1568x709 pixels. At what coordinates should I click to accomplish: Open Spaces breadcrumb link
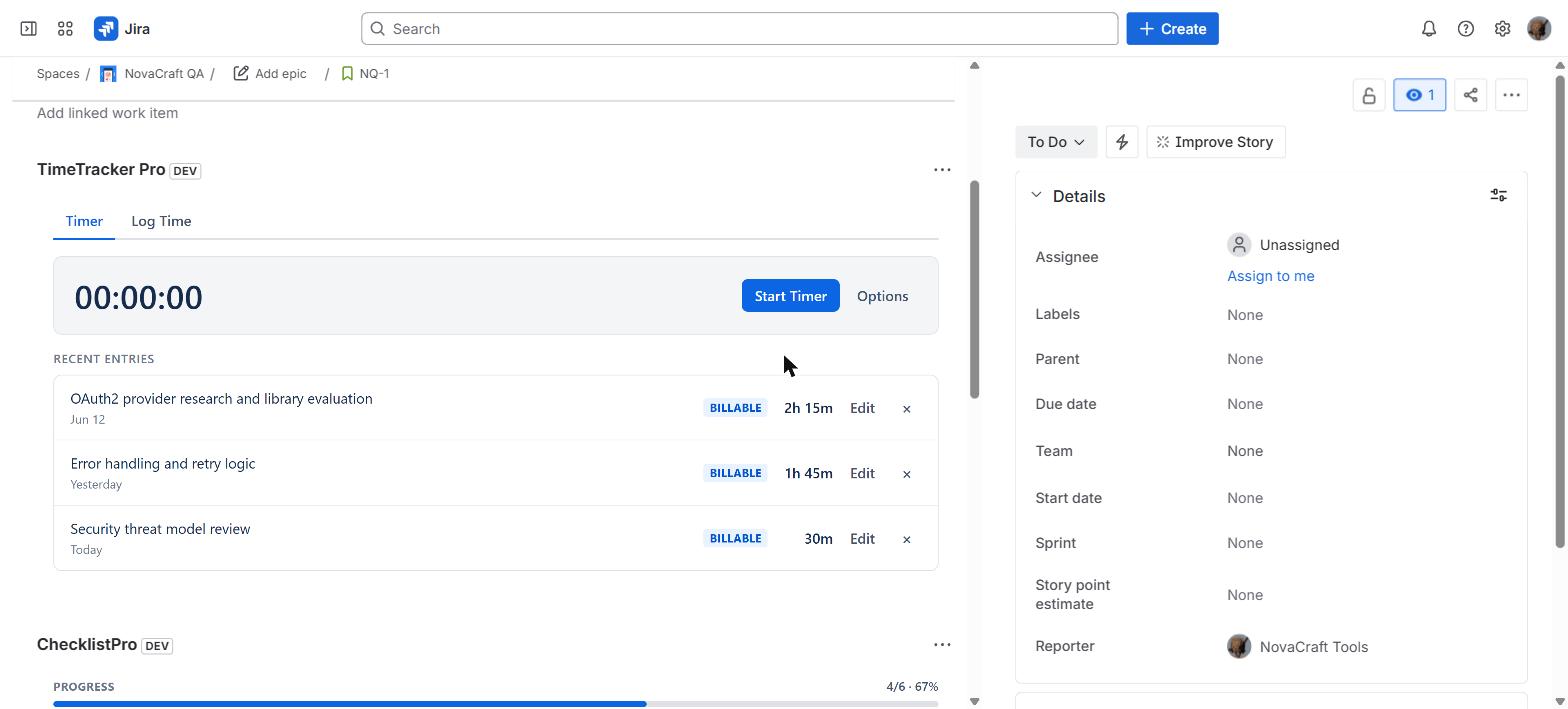[x=58, y=73]
